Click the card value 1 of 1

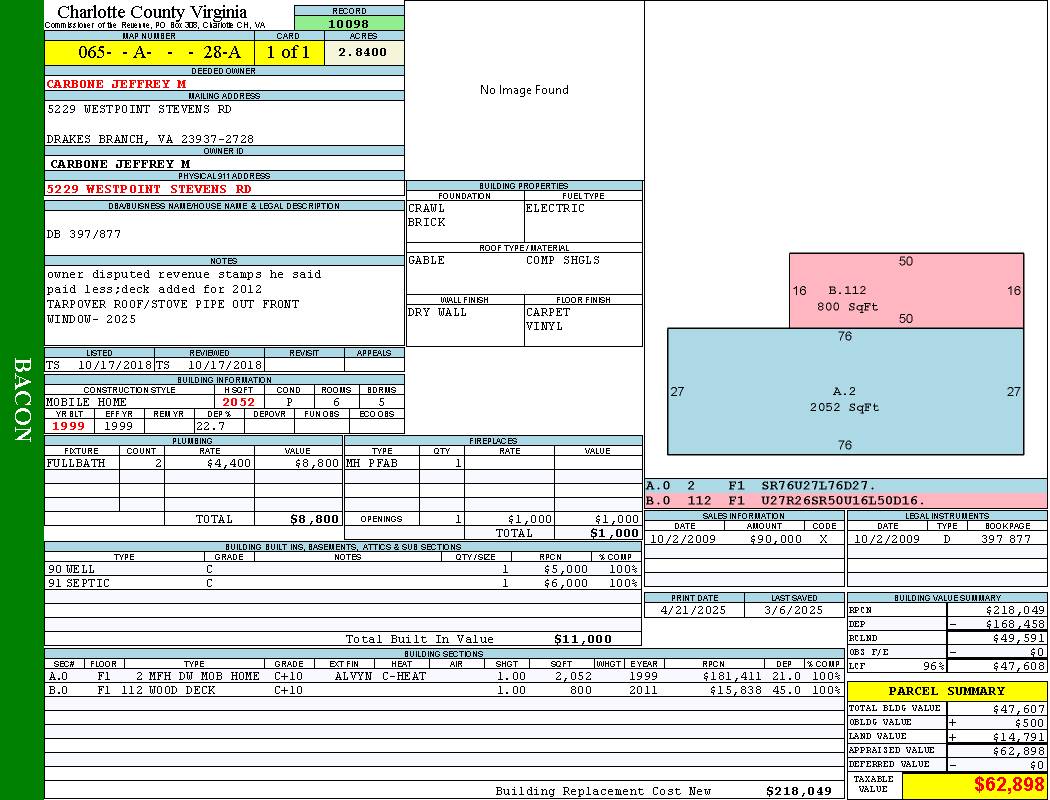(x=289, y=52)
